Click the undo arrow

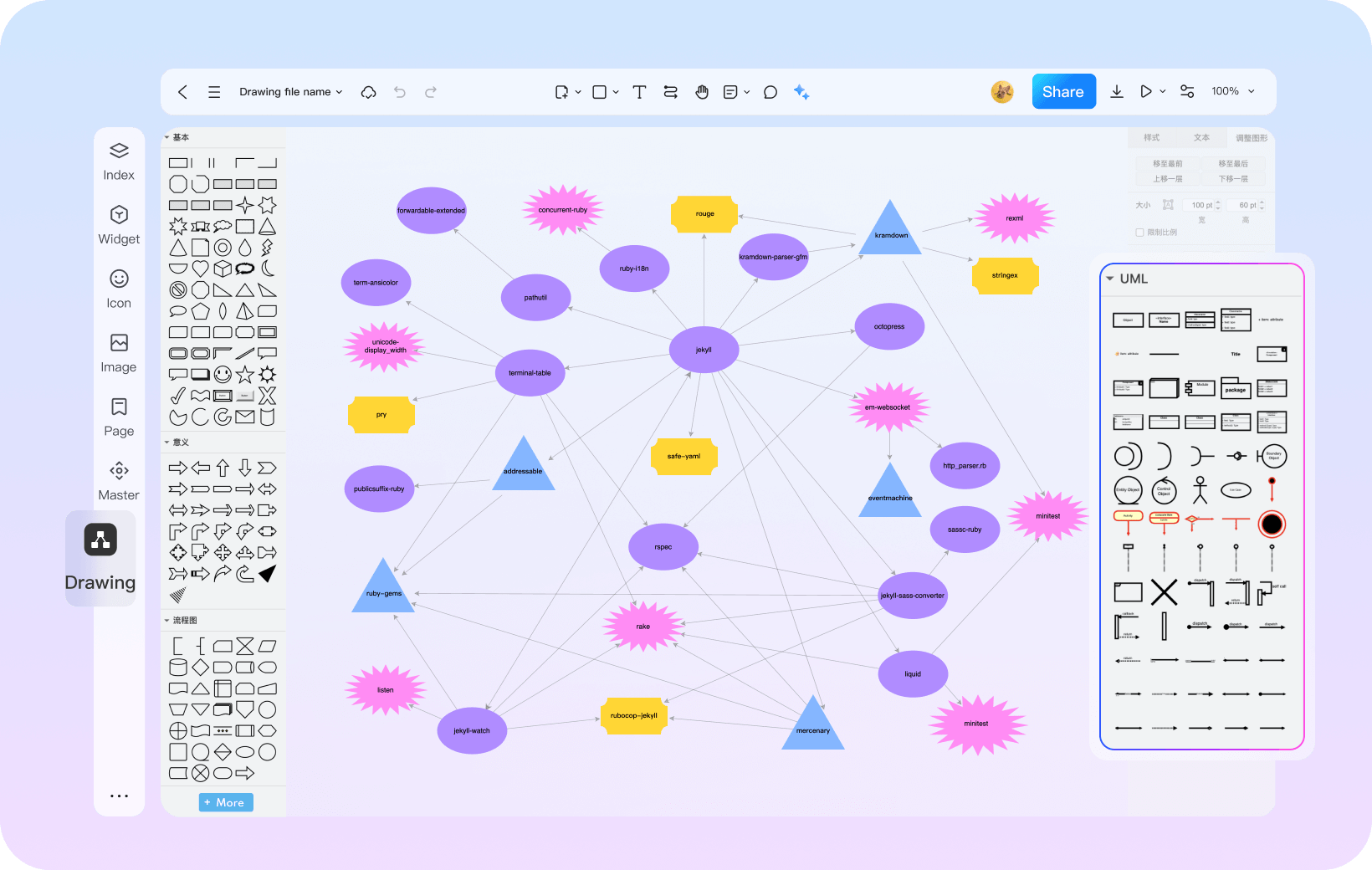(400, 92)
